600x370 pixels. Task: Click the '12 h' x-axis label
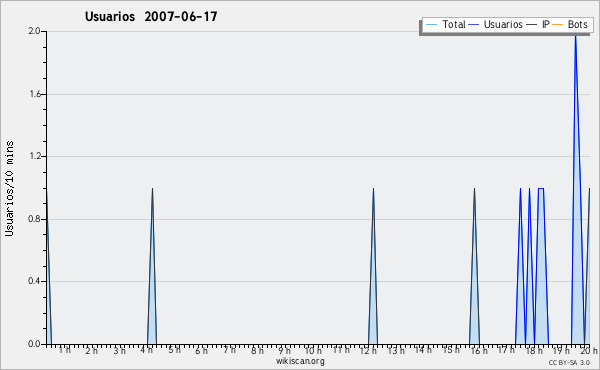(368, 350)
